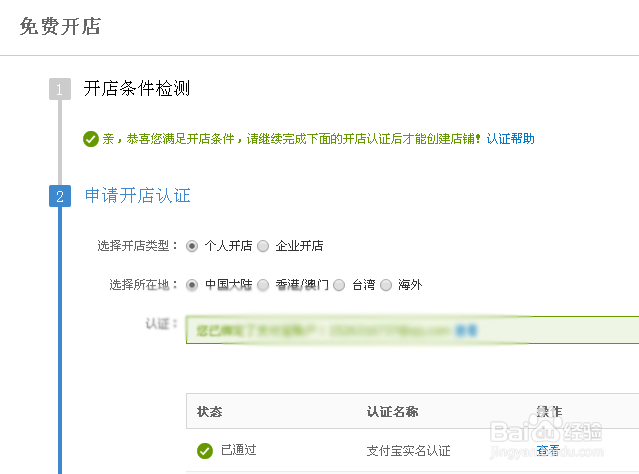Screen dimensions: 639x474
Task: Click the green passed-status checkmark icon
Action: (205, 451)
